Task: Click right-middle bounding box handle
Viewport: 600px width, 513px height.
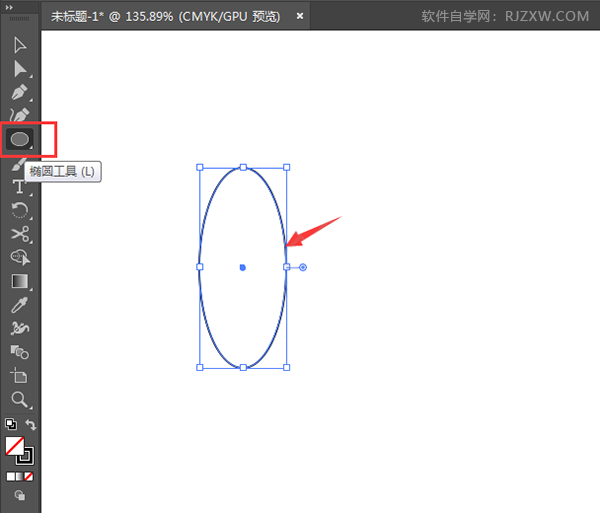Action: (x=287, y=267)
